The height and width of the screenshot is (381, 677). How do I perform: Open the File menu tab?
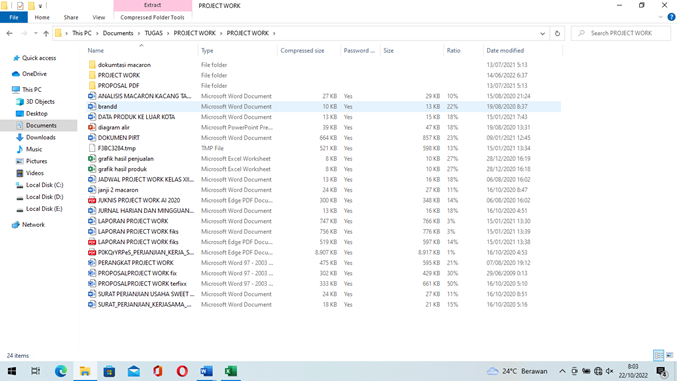click(14, 17)
